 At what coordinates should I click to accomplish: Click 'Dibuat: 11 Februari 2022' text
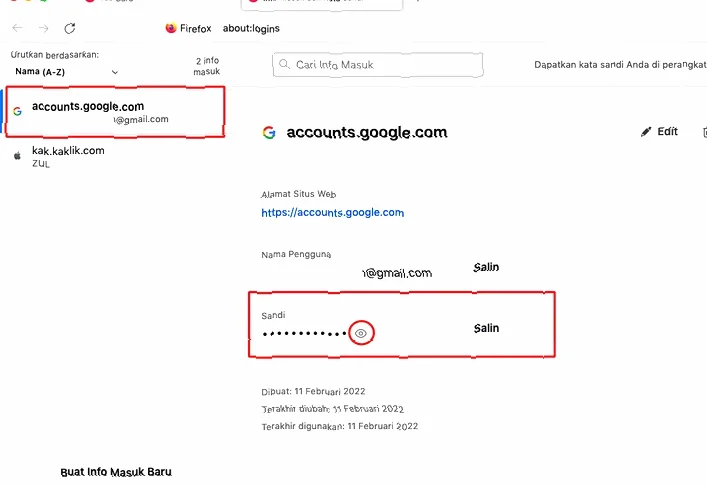(x=313, y=391)
